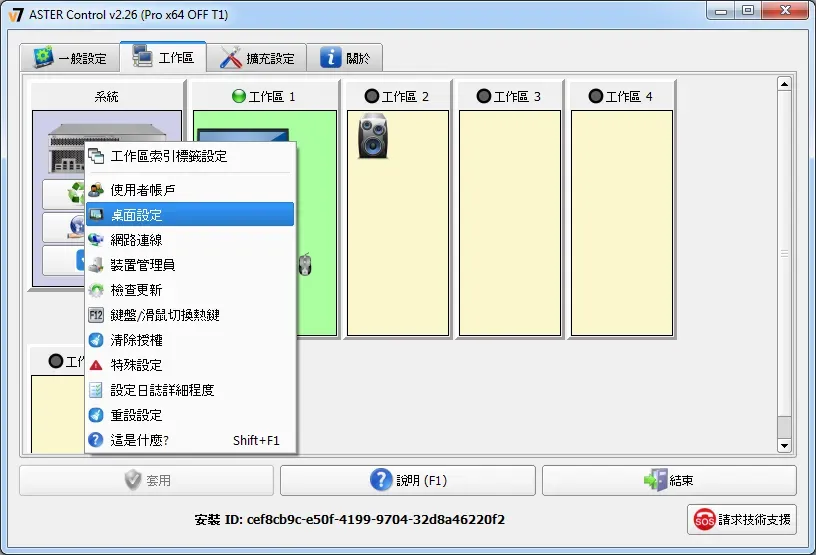Click the red triangle icon beside 特殊設定
The image size is (816, 555).
96,365
